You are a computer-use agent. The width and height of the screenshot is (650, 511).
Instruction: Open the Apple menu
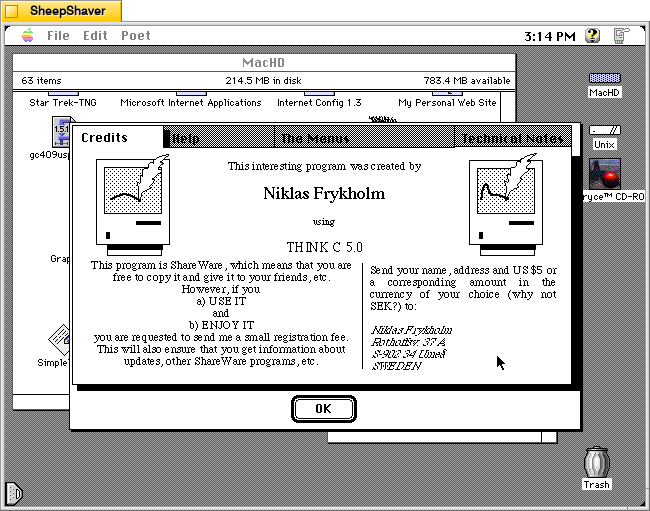[28, 36]
